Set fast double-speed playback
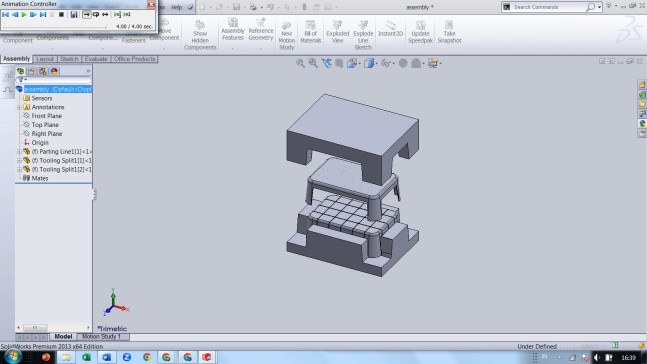Screen dimensions: 647x364 click(x=127, y=14)
